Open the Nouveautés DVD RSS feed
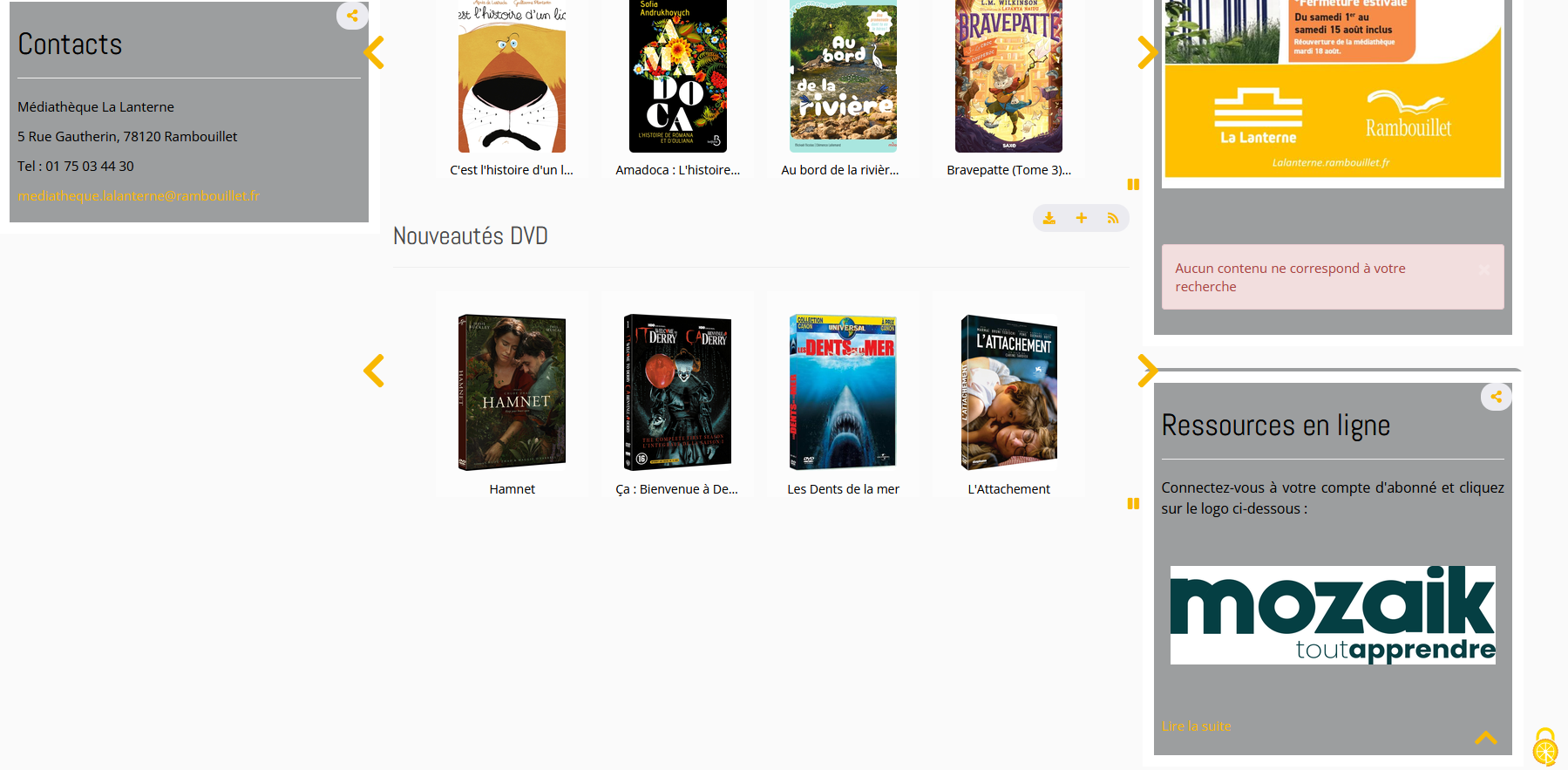 tap(1113, 218)
